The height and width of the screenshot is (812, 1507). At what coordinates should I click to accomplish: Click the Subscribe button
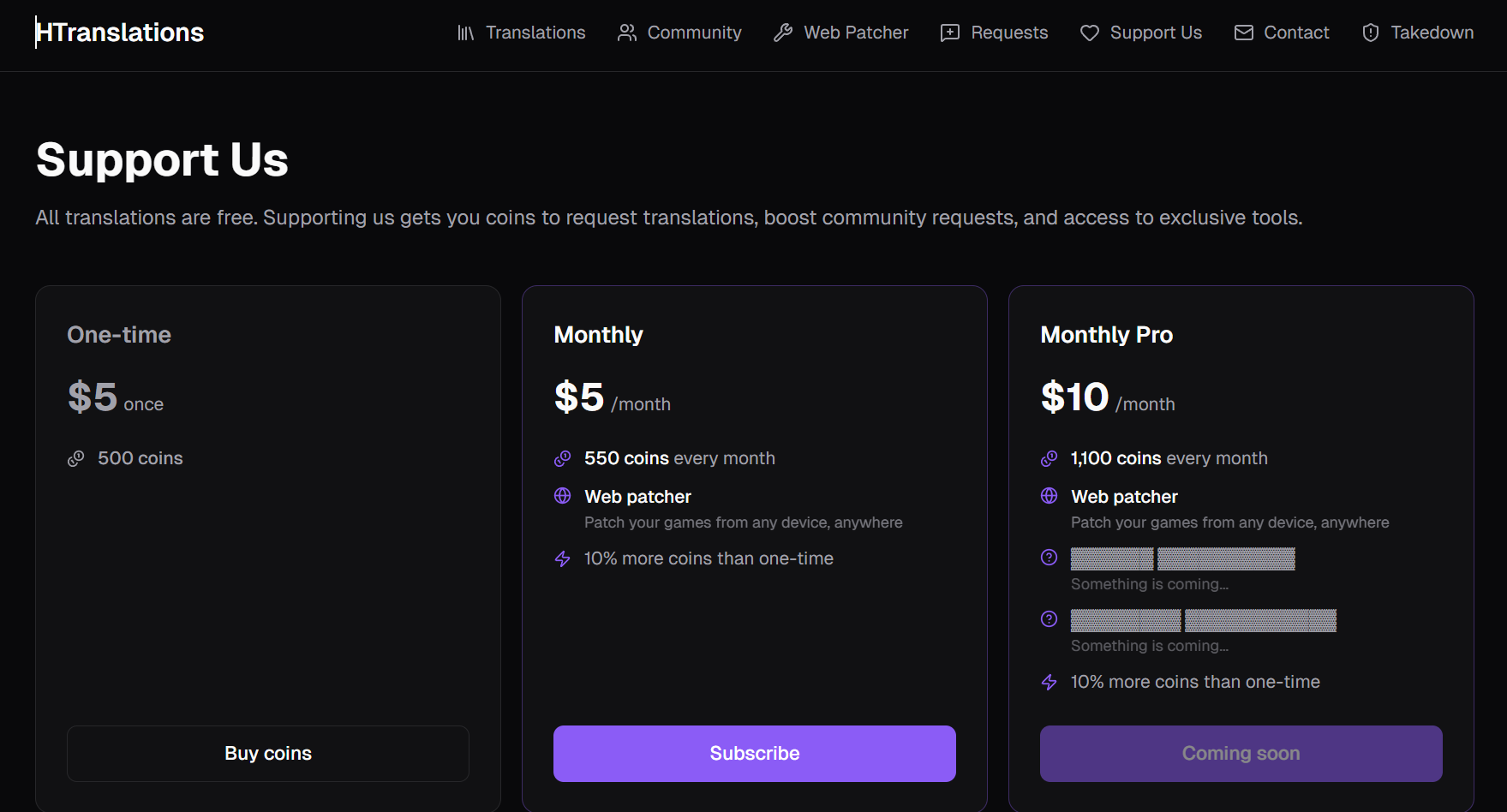(x=755, y=754)
